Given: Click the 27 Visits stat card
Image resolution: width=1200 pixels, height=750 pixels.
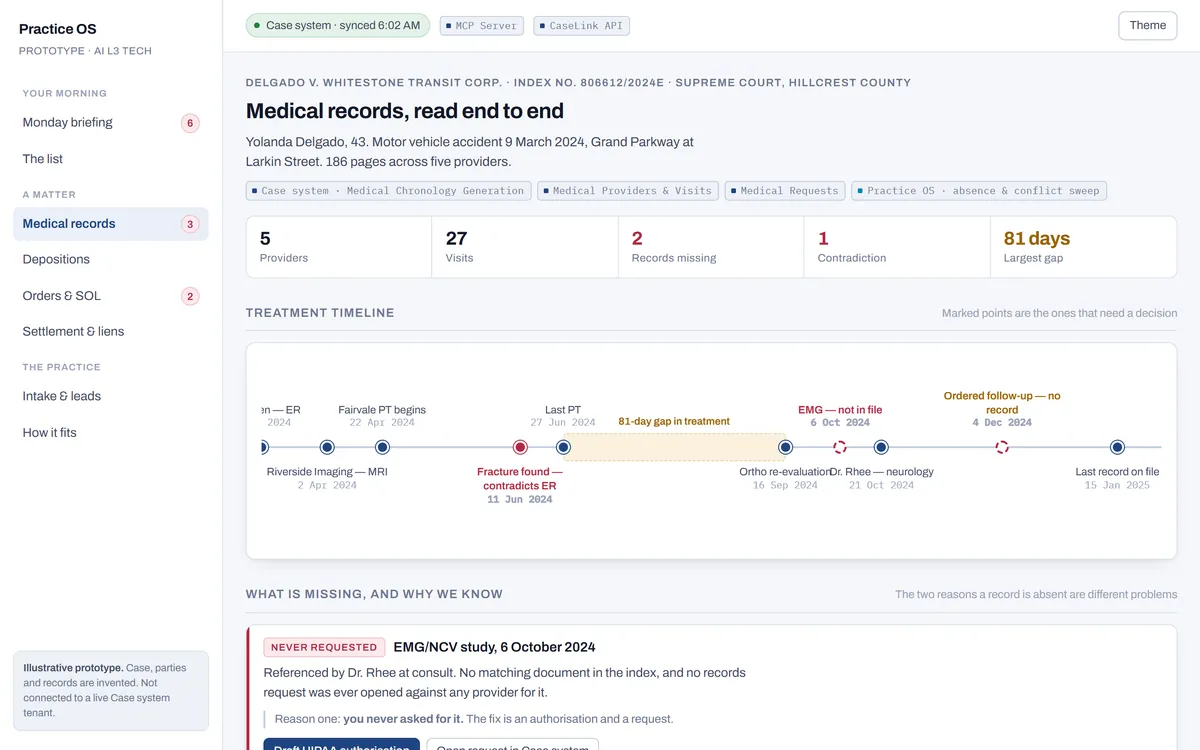Looking at the screenshot, I should (525, 247).
